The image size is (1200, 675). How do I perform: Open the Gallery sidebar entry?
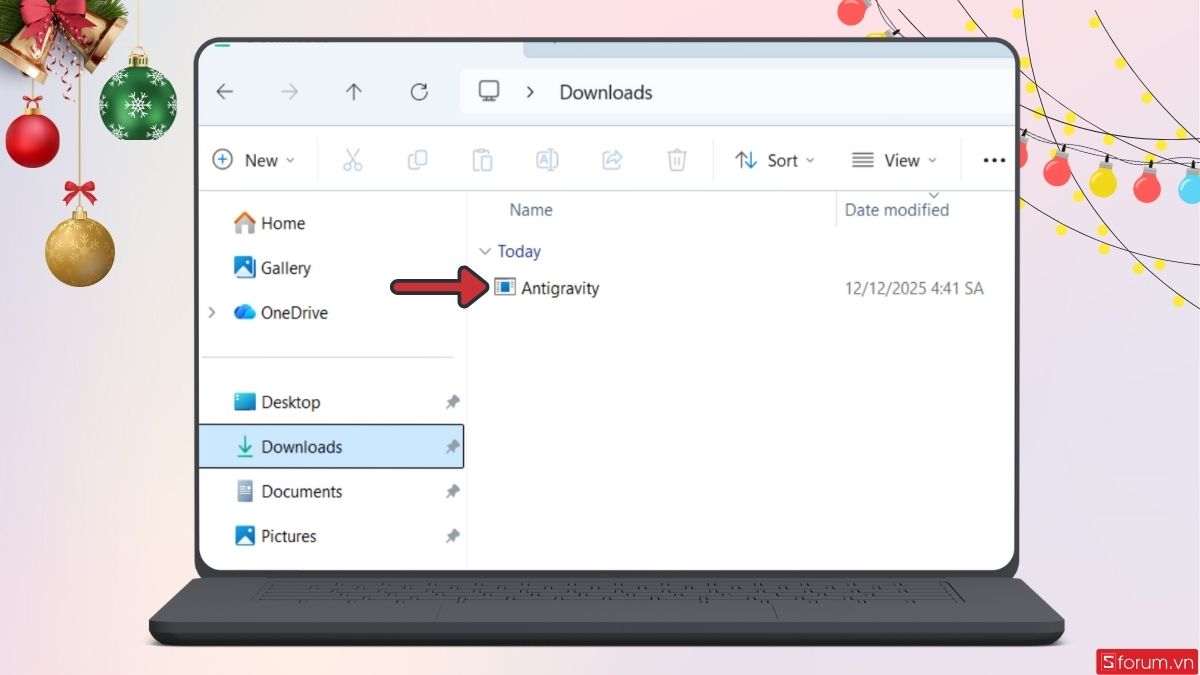284,267
